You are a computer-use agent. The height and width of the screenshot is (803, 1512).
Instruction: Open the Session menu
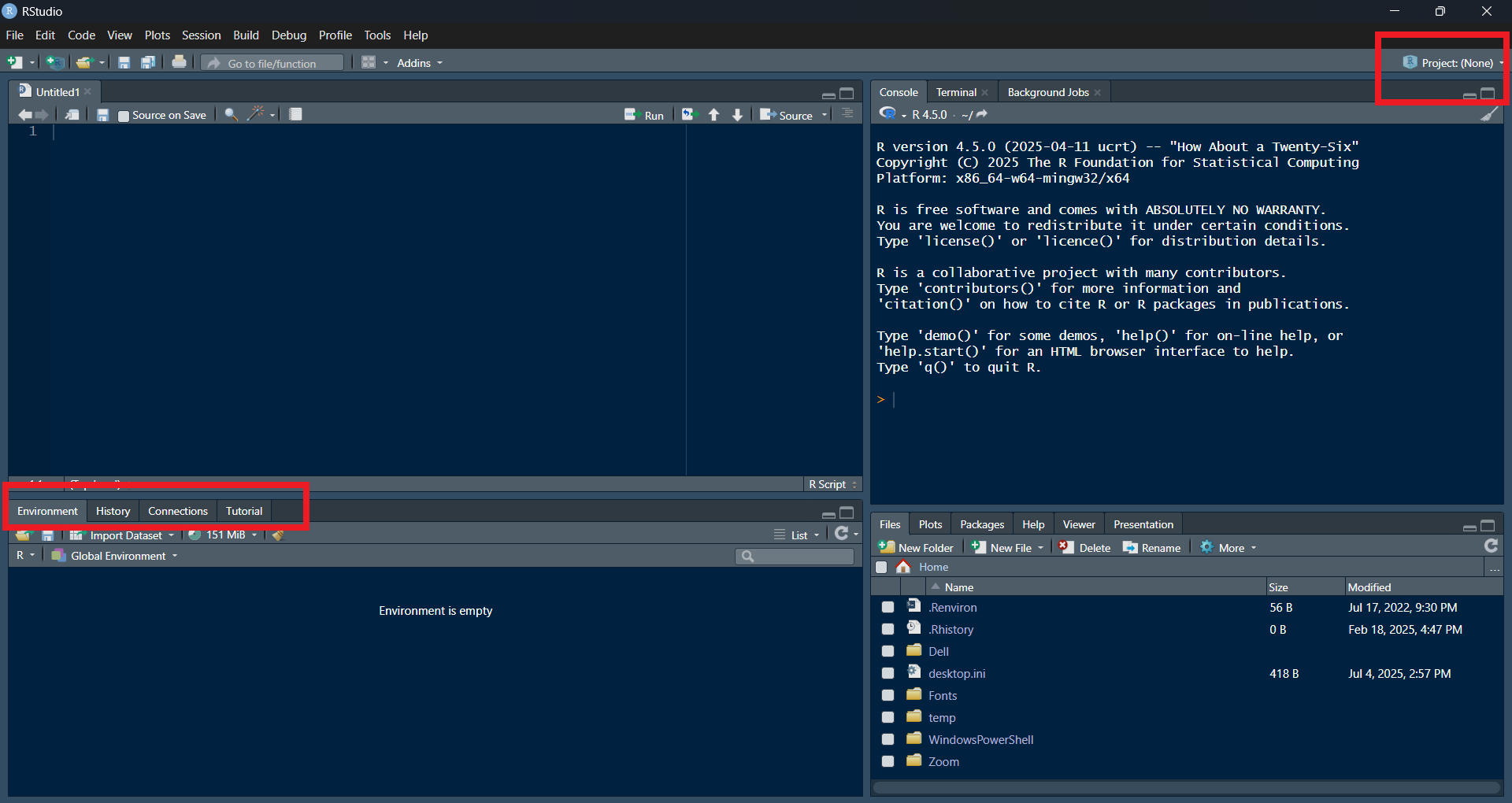pos(201,35)
